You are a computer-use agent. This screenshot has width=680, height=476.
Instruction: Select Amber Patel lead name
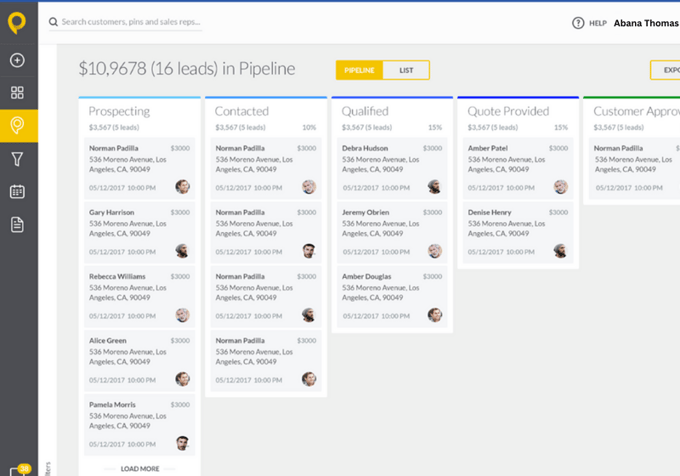point(487,148)
